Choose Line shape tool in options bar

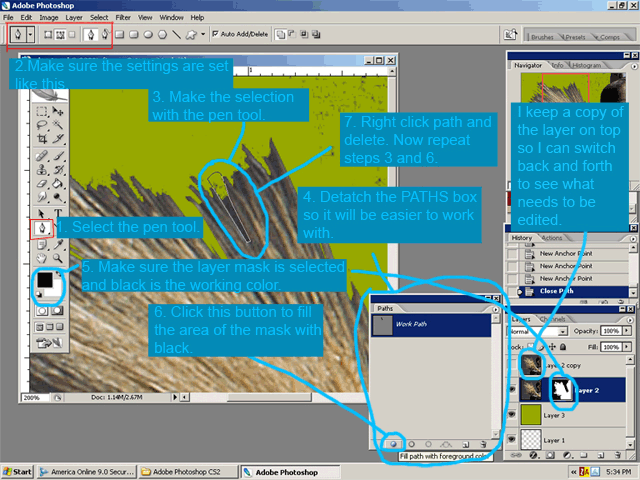click(x=176, y=35)
